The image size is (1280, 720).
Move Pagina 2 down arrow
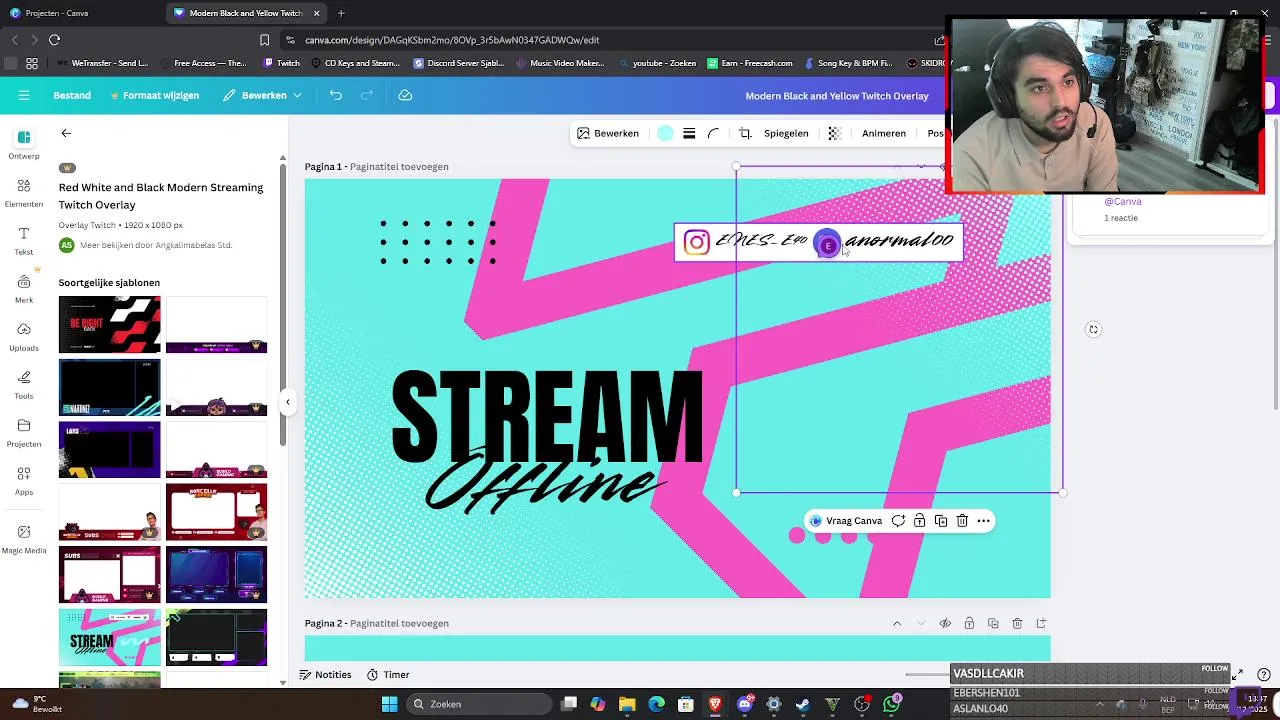click(x=921, y=624)
